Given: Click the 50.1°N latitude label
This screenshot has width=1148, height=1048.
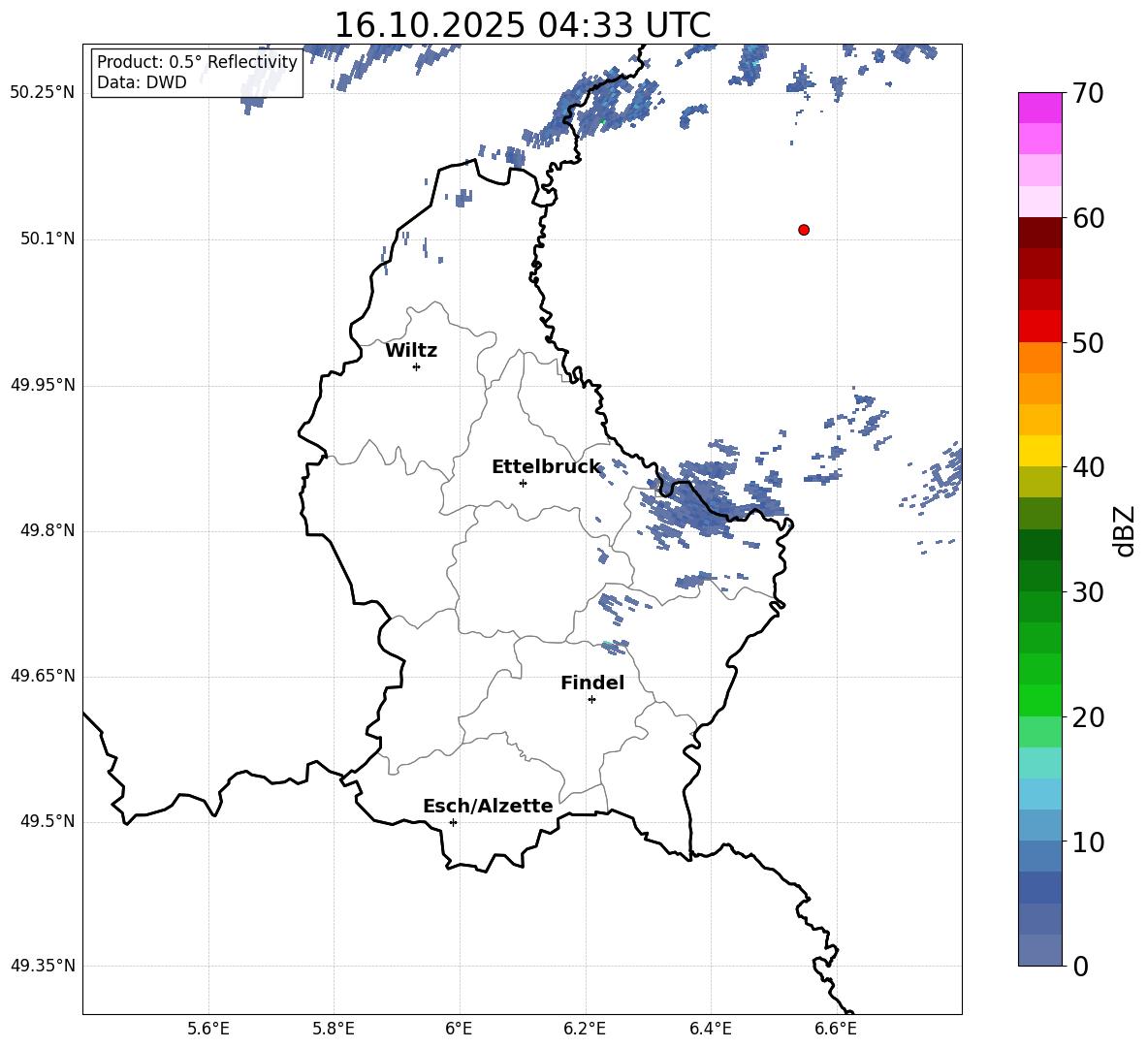Looking at the screenshot, I should pos(48,239).
